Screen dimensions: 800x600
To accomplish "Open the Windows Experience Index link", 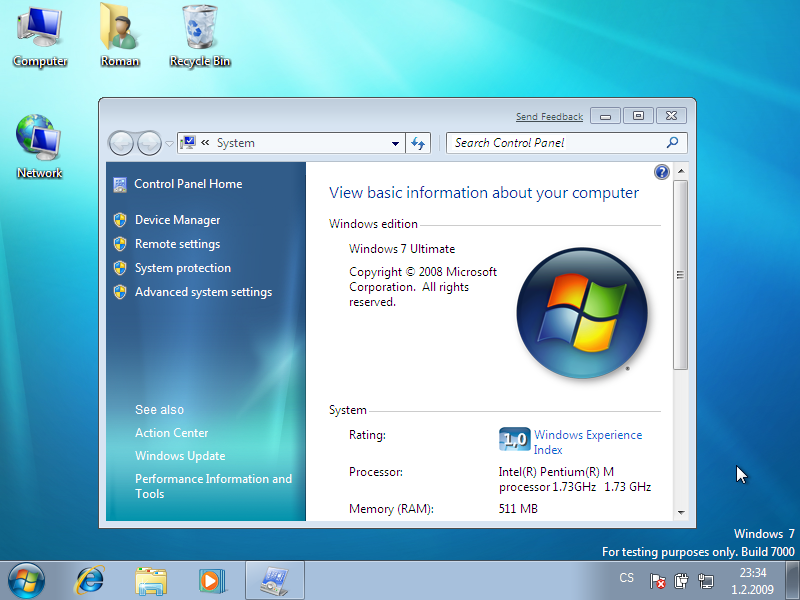I will [x=588, y=442].
